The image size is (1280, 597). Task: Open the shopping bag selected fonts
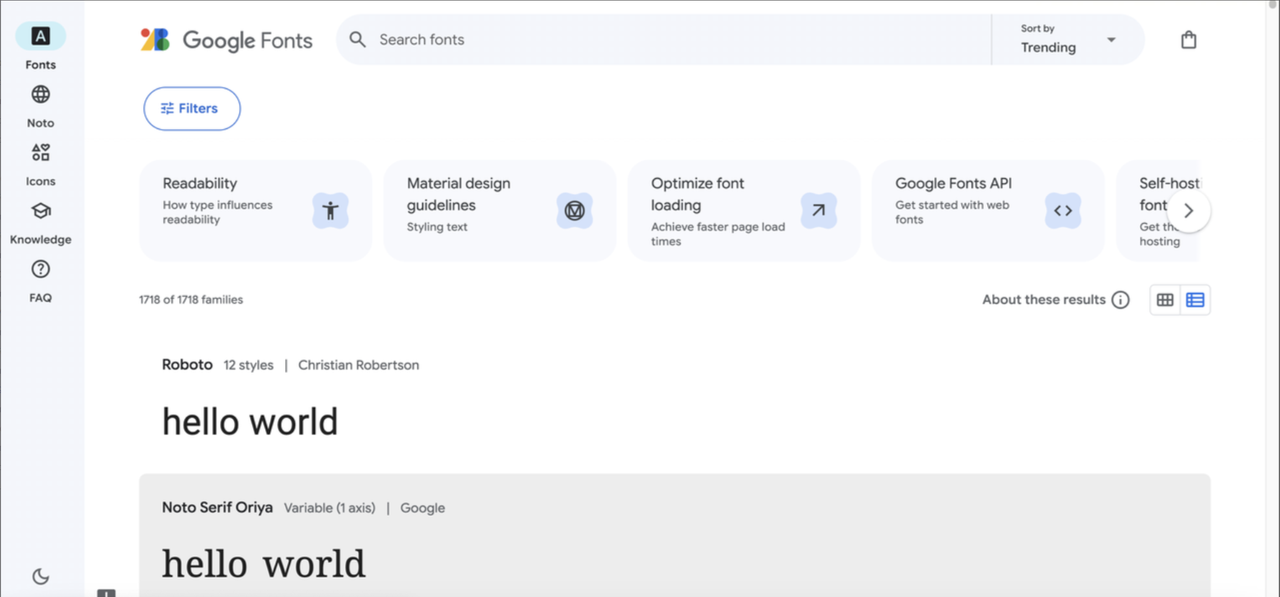coord(1188,40)
